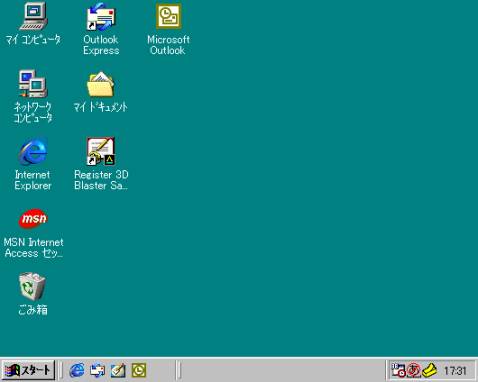This screenshot has height=382, width=478.
Task: Launch Internet Explorer from Quick Launch bar
Action: (x=77, y=370)
